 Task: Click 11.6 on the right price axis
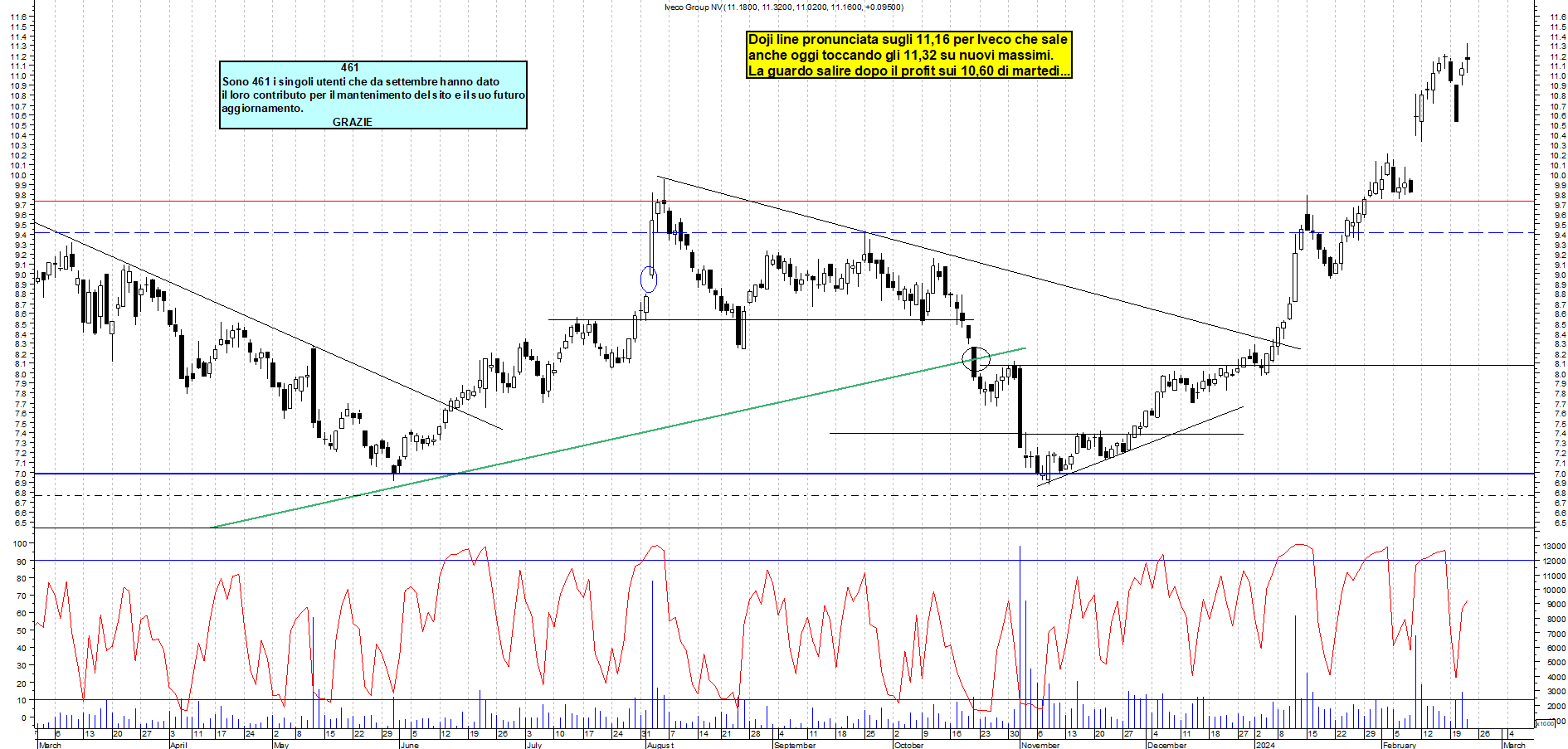(1557, 17)
